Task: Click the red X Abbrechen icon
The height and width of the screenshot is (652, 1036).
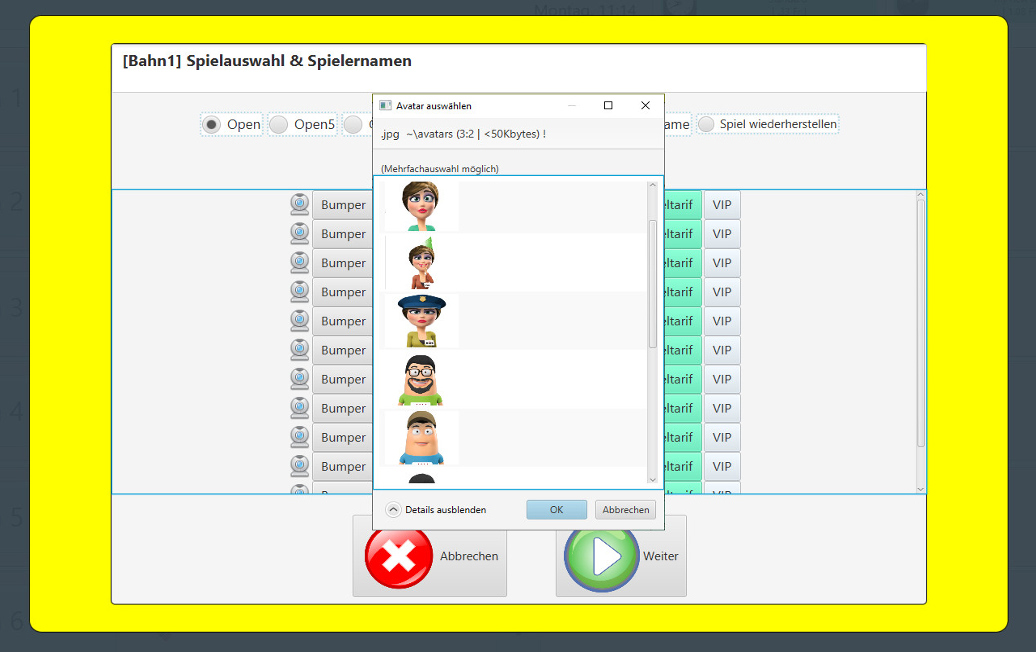Action: 399,556
